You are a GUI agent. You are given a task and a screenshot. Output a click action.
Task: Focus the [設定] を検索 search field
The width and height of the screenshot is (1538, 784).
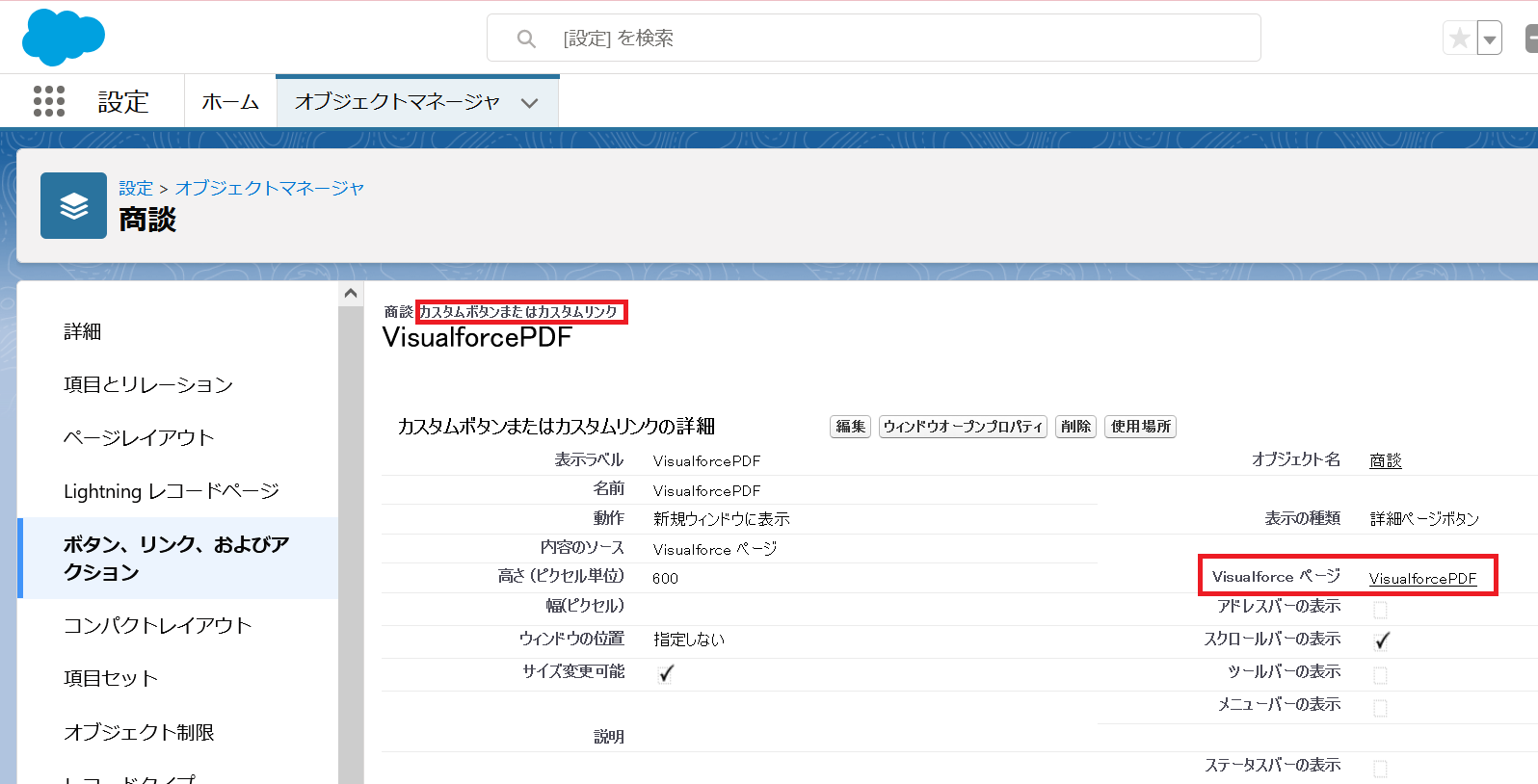(874, 38)
